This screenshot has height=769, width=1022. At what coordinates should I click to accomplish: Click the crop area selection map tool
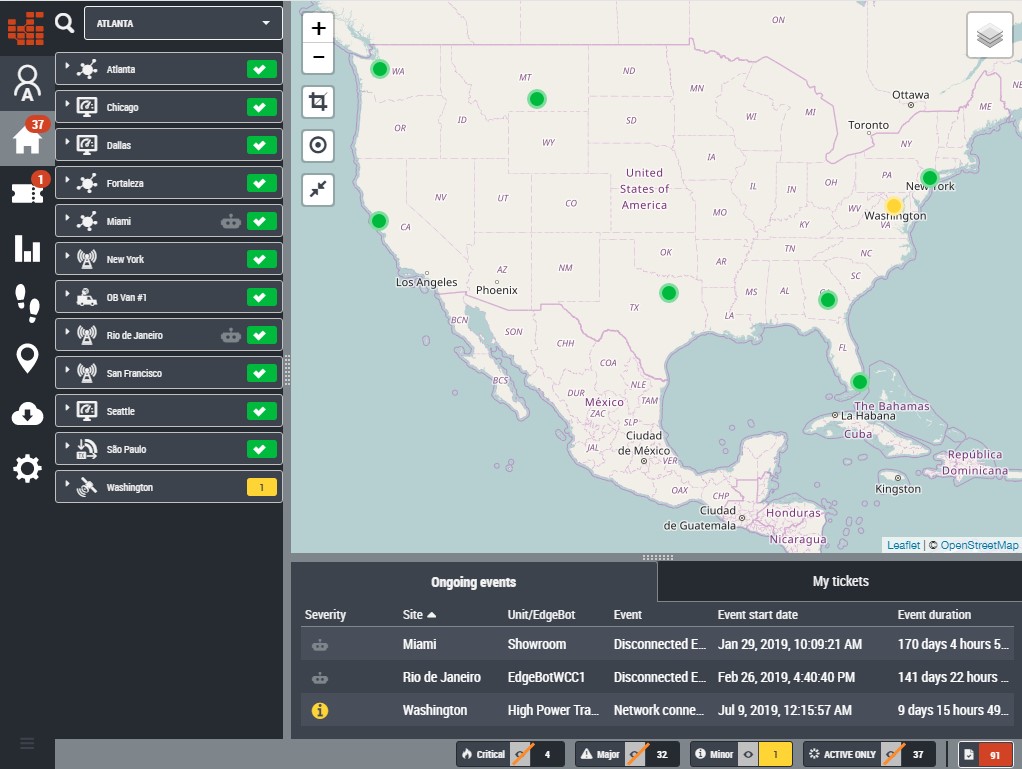pyautogui.click(x=318, y=102)
